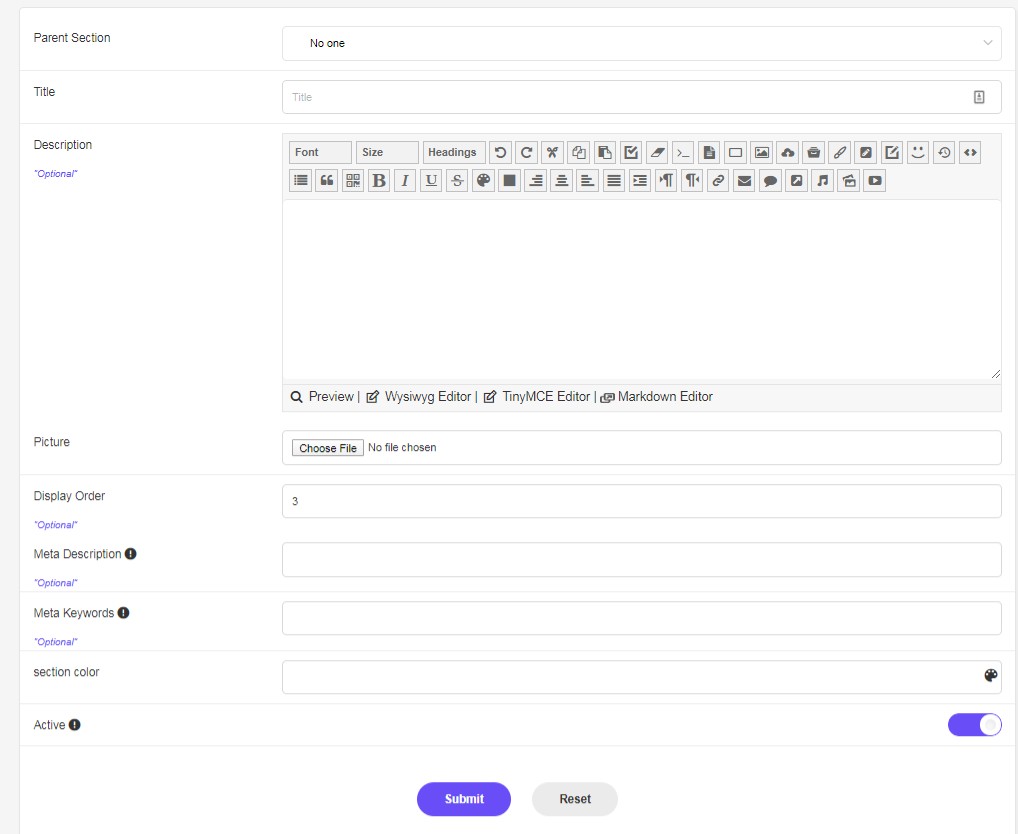The image size is (1018, 834).
Task: Click the Bold formatting icon
Action: (x=379, y=180)
